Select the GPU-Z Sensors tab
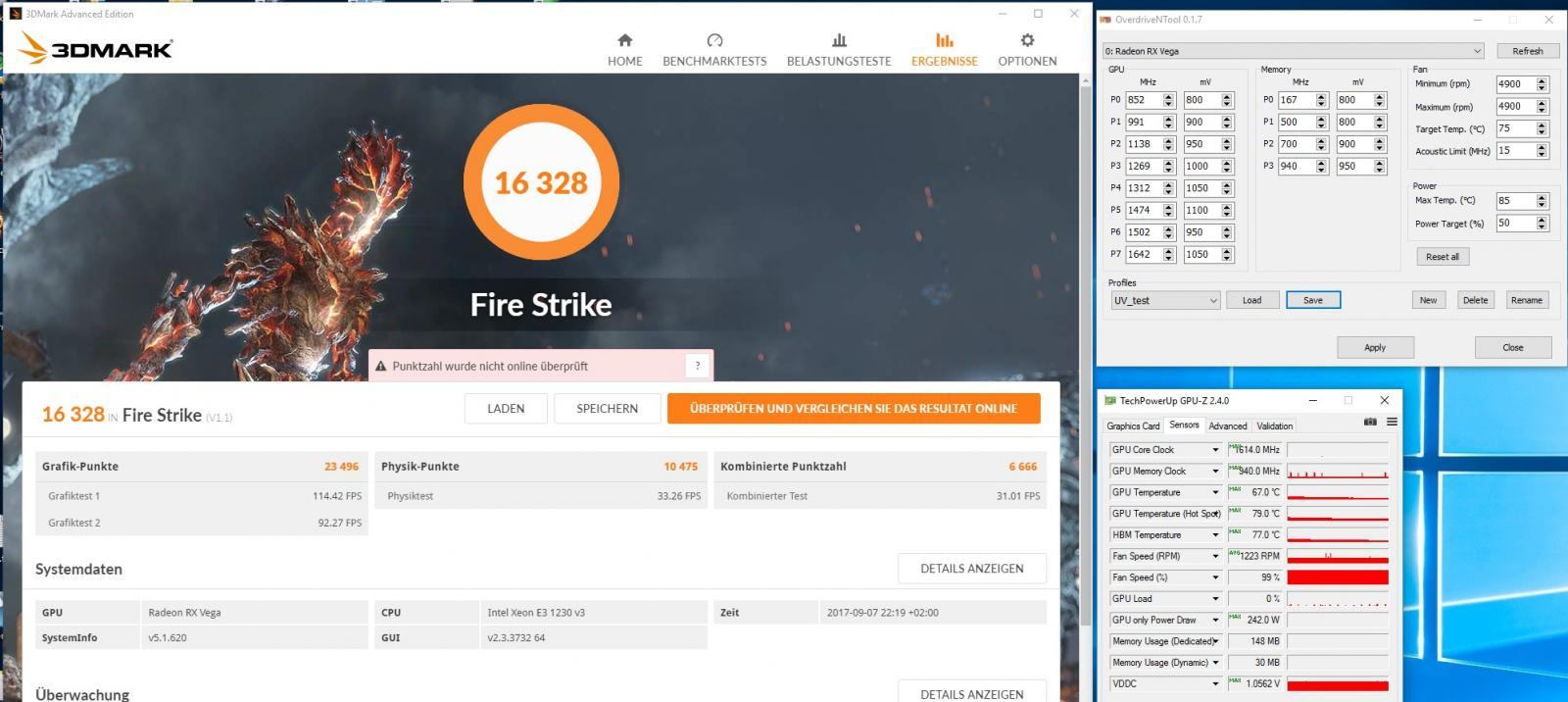Image resolution: width=1568 pixels, height=702 pixels. coord(1184,425)
